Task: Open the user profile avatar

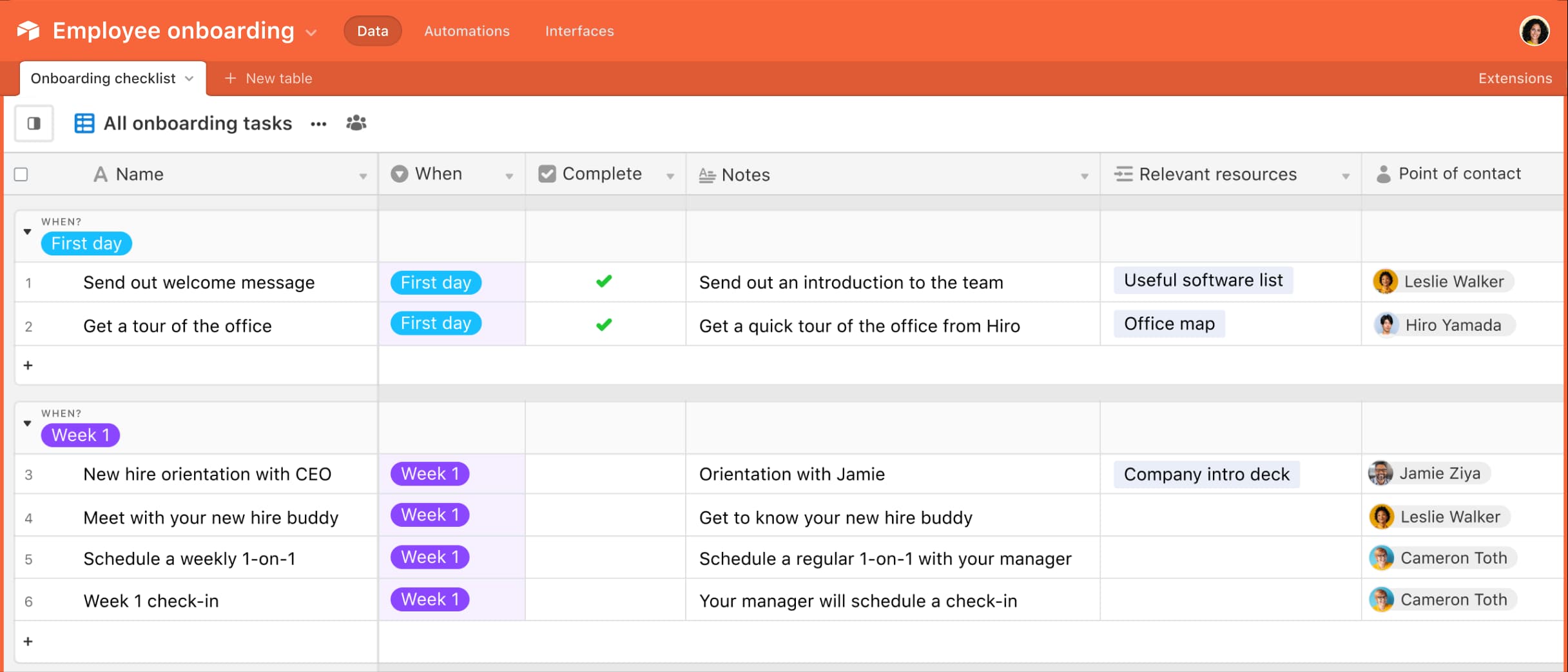Action: [x=1534, y=31]
